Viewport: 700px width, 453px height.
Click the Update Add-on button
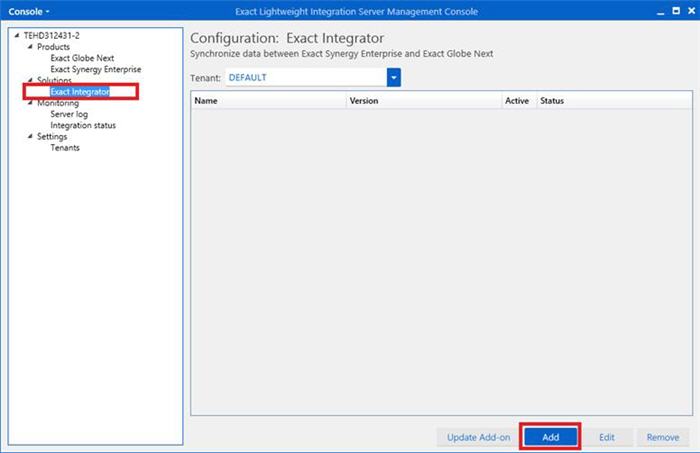(x=478, y=437)
